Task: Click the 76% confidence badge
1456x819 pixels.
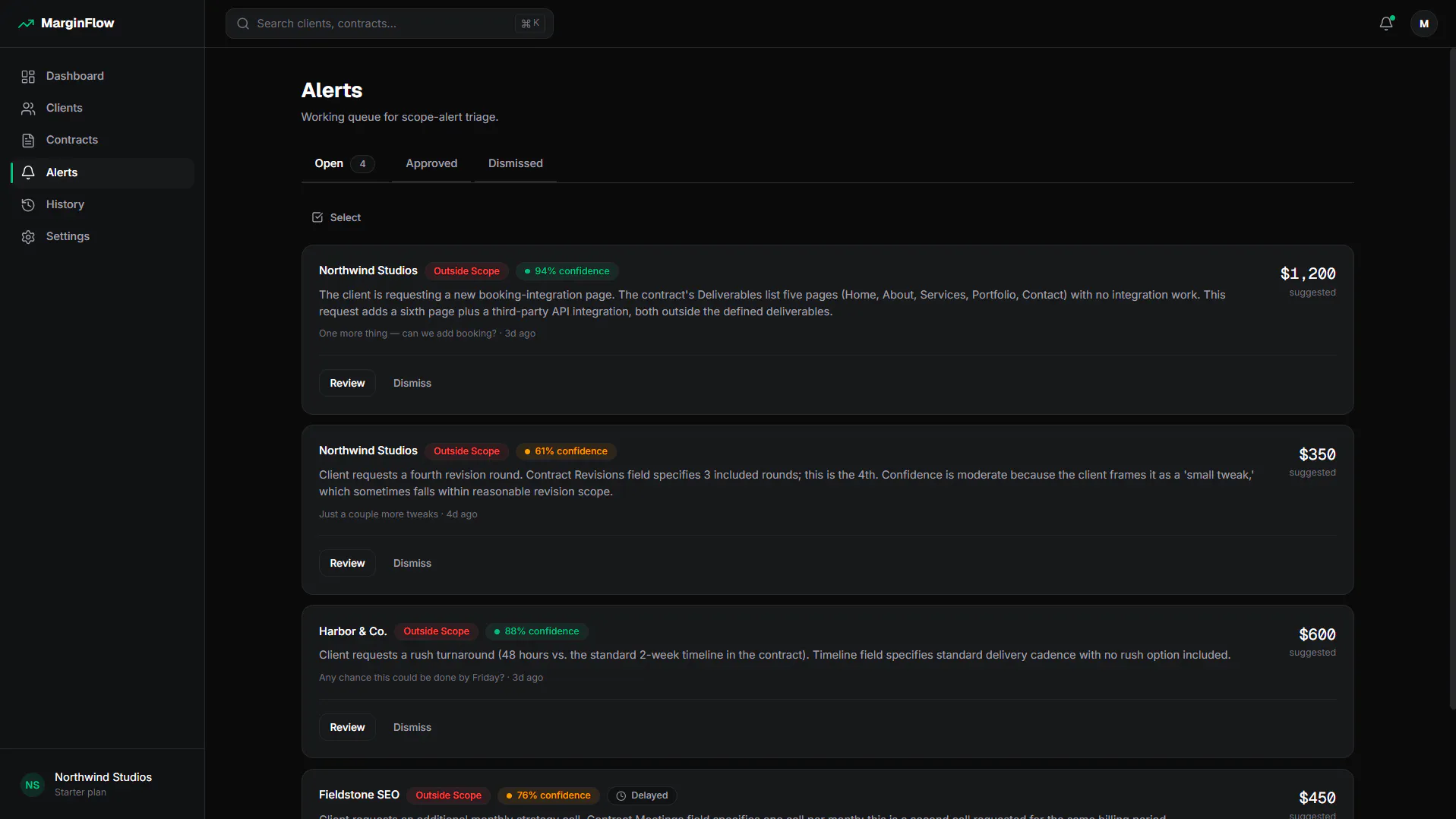Action: coord(548,795)
